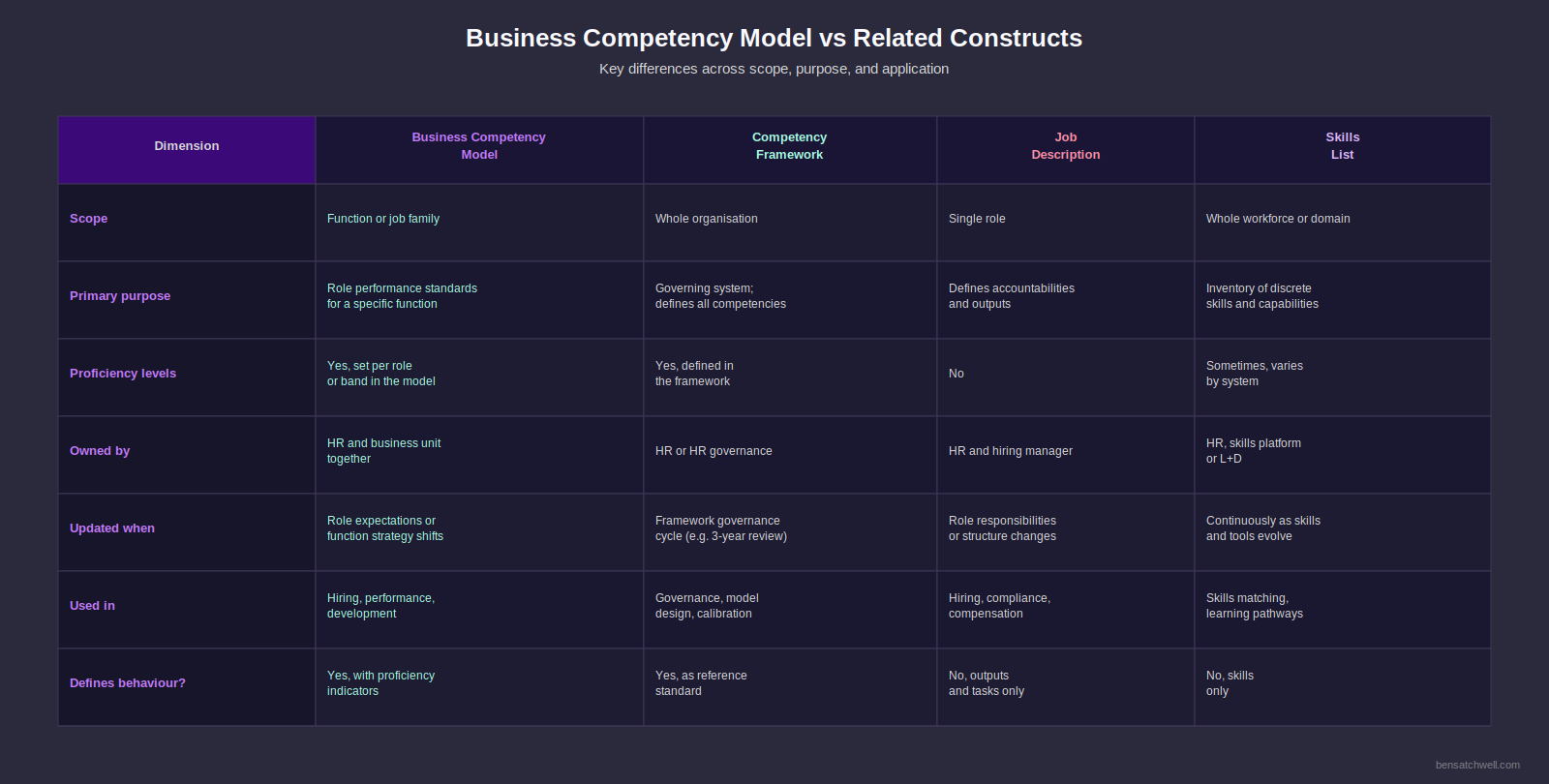
Task: Select 'Framework governance cycle (e.g. 3-year review)'
Action: [x=721, y=528]
